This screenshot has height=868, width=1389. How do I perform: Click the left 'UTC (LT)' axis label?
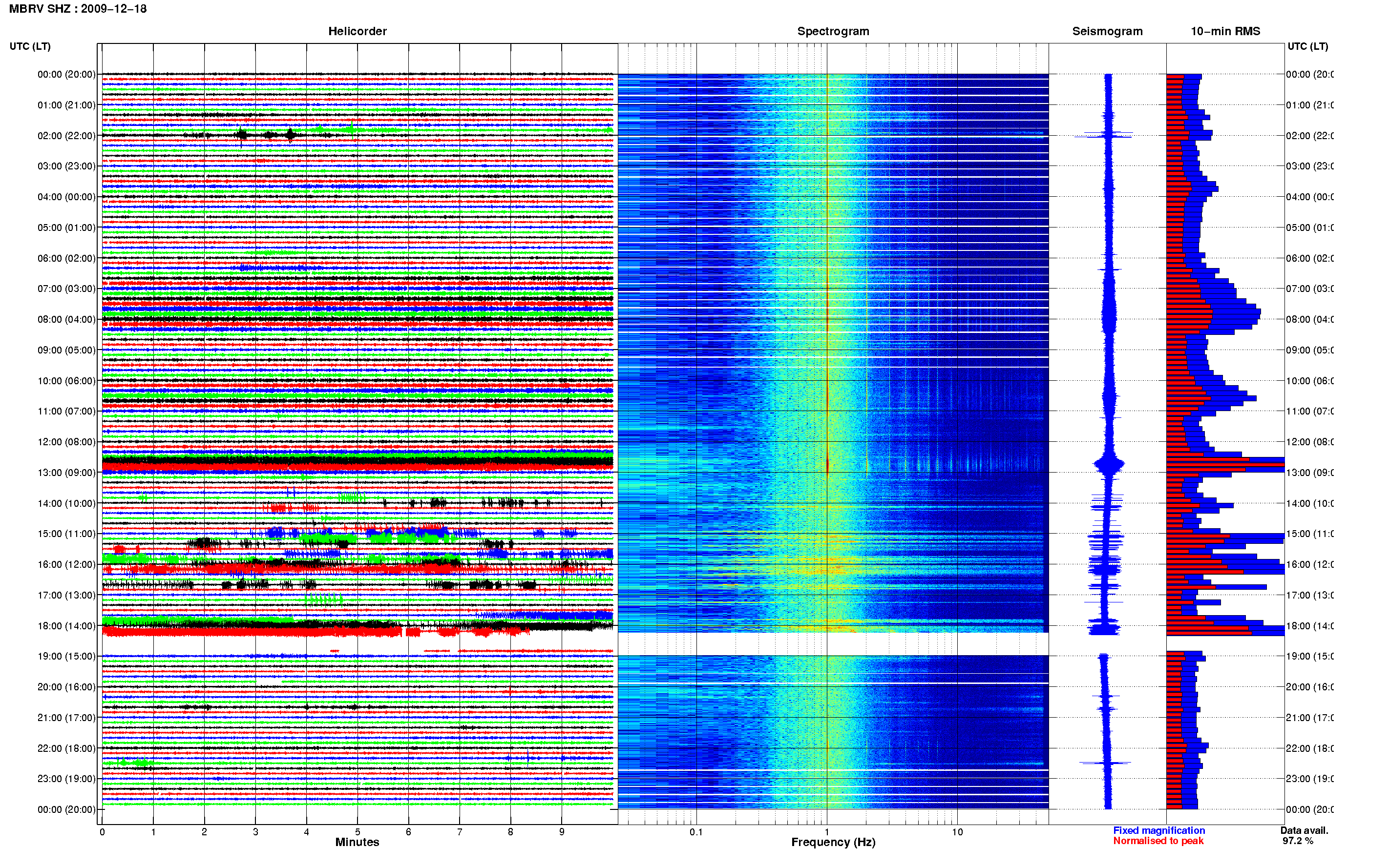pyautogui.click(x=30, y=46)
